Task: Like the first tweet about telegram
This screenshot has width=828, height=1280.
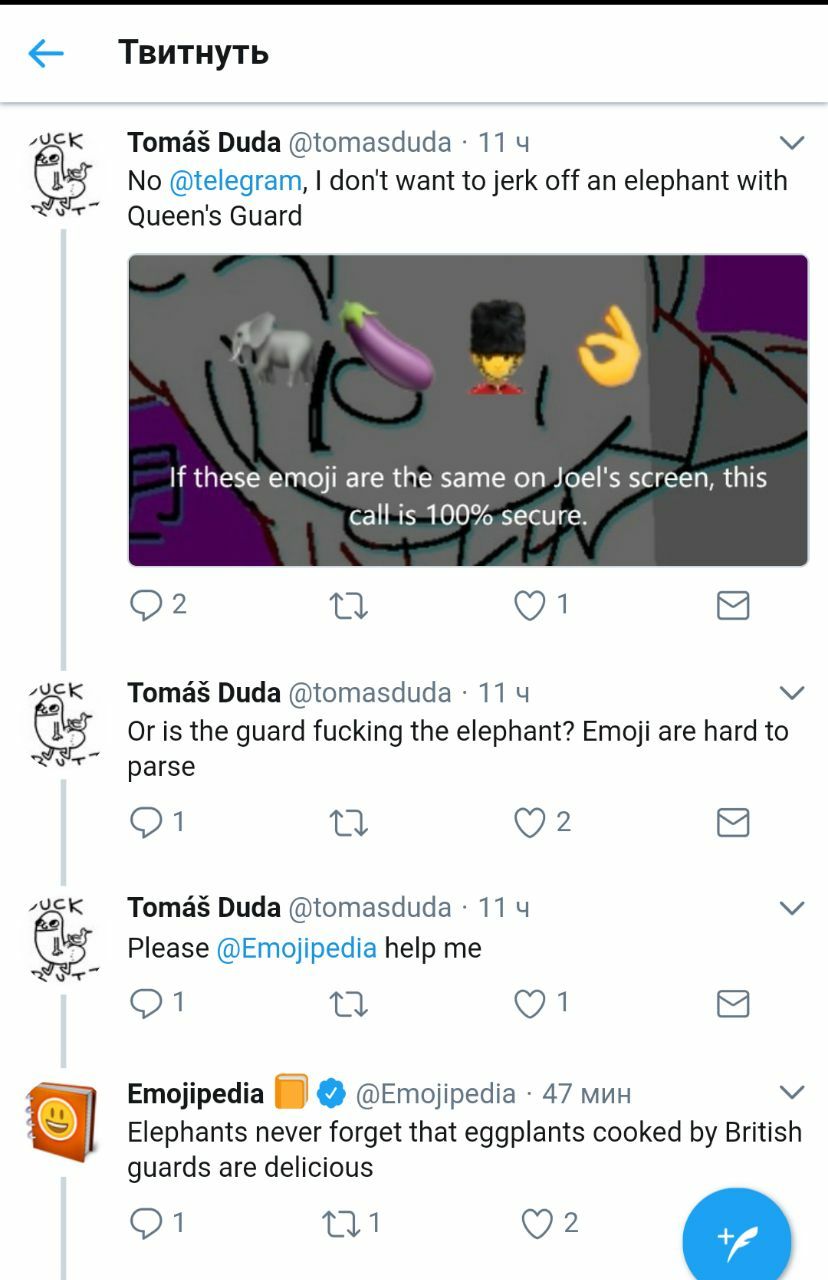Action: point(530,605)
